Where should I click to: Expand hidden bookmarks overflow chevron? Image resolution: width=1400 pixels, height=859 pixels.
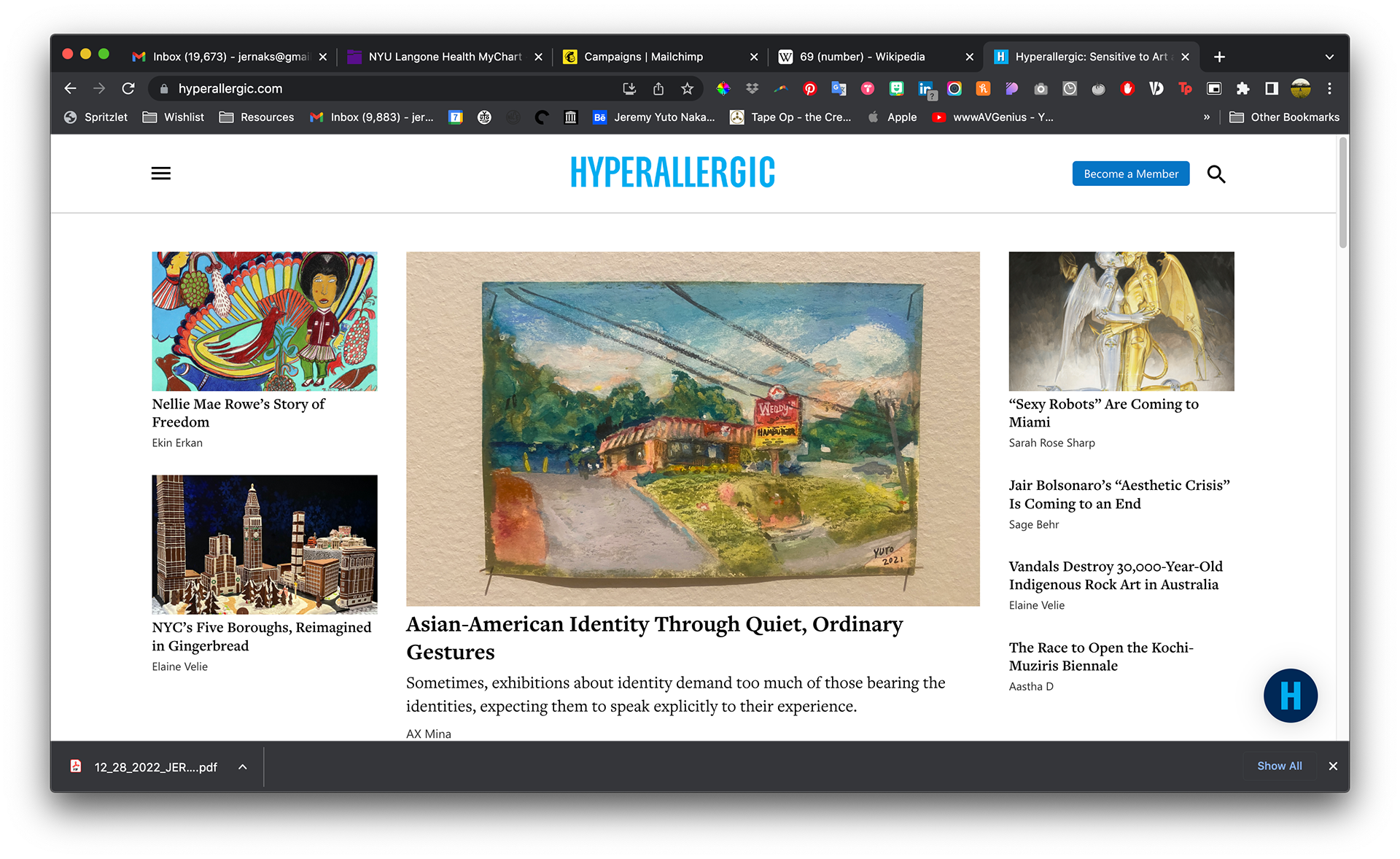1207,117
